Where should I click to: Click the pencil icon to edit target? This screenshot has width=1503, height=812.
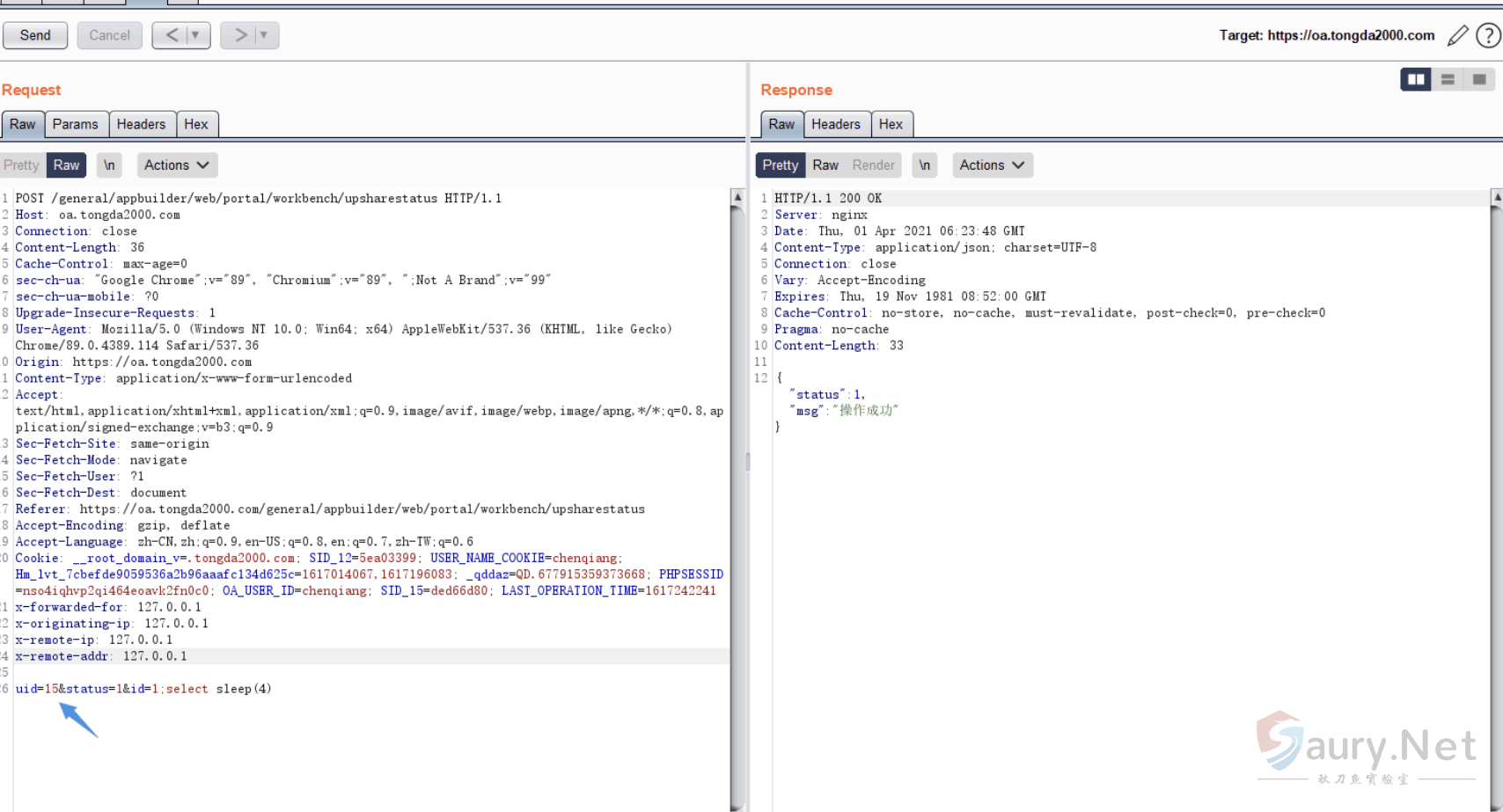[x=1458, y=35]
